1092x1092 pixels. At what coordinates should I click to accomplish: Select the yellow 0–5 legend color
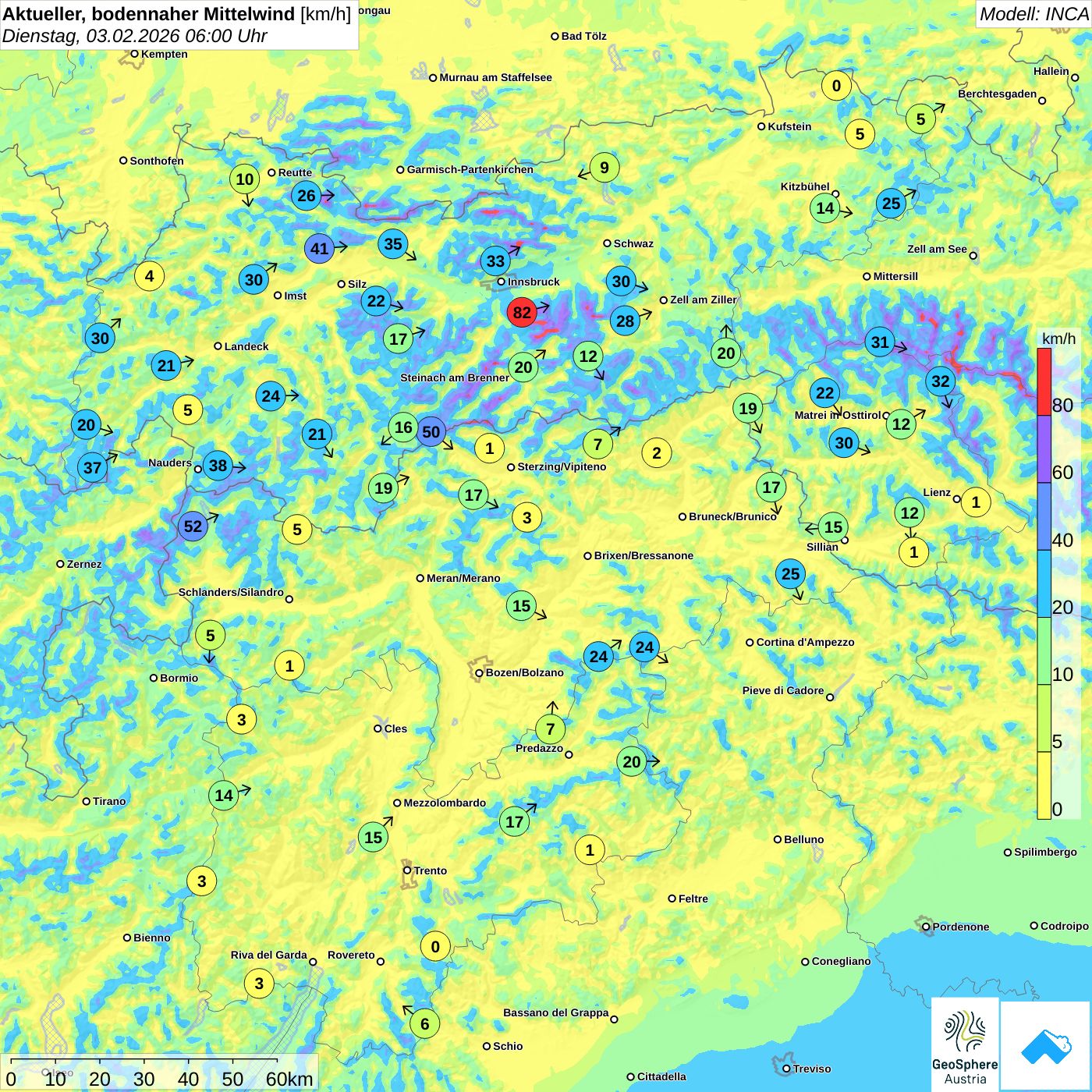click(1044, 785)
